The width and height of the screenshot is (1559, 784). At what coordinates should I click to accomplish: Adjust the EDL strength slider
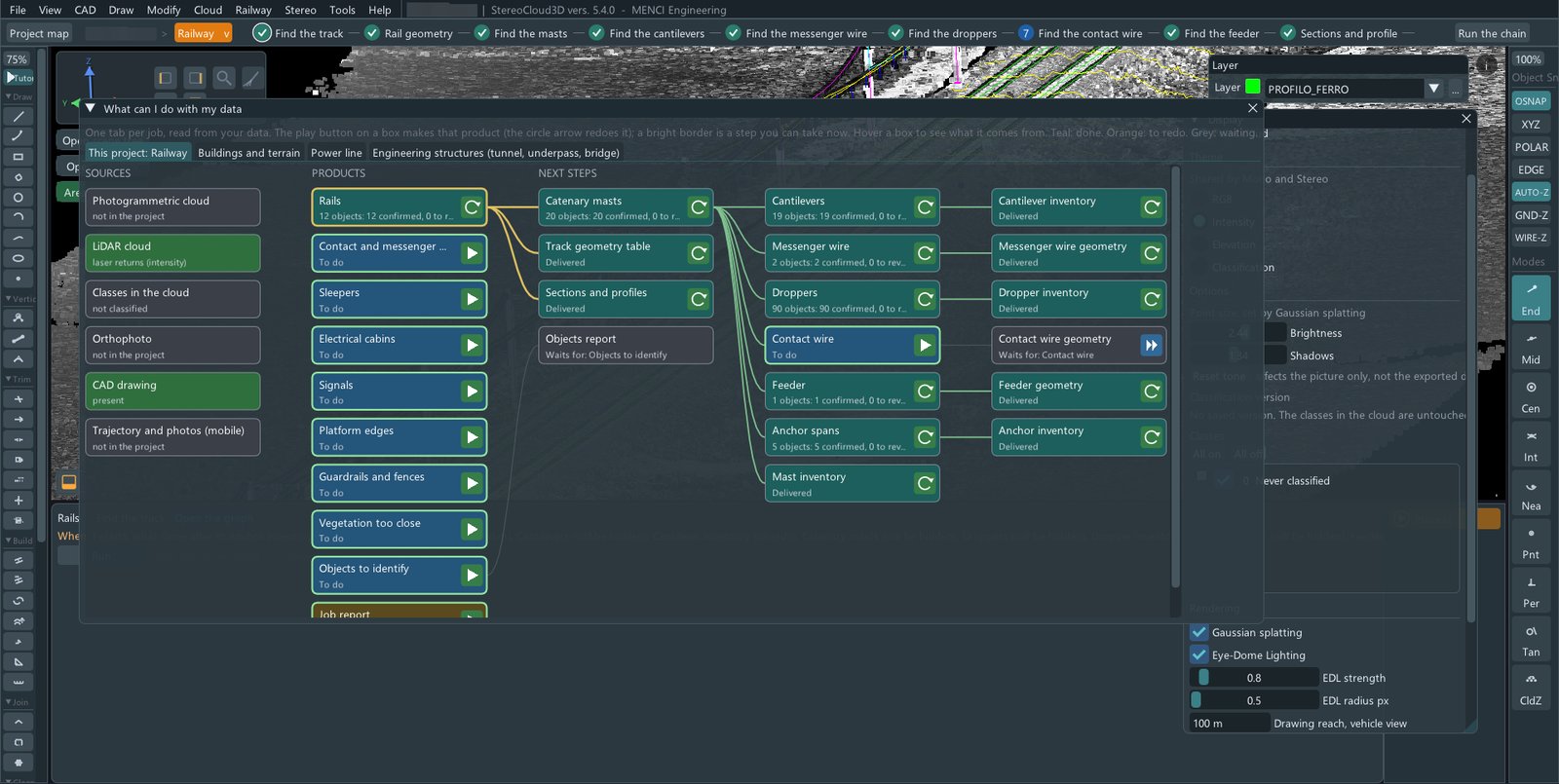pyautogui.click(x=1254, y=678)
